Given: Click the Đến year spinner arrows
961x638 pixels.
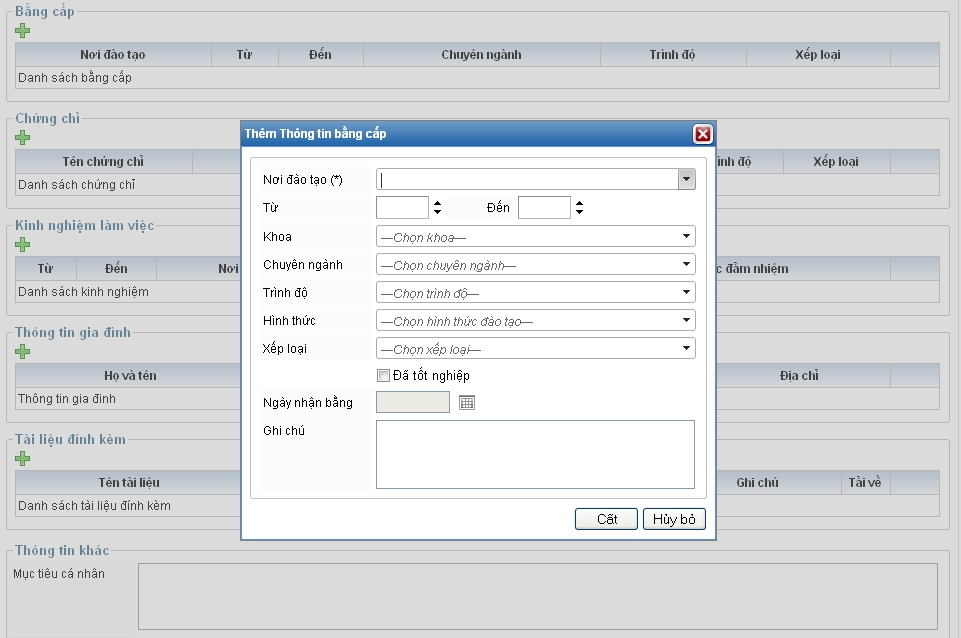Looking at the screenshot, I should 579,208.
